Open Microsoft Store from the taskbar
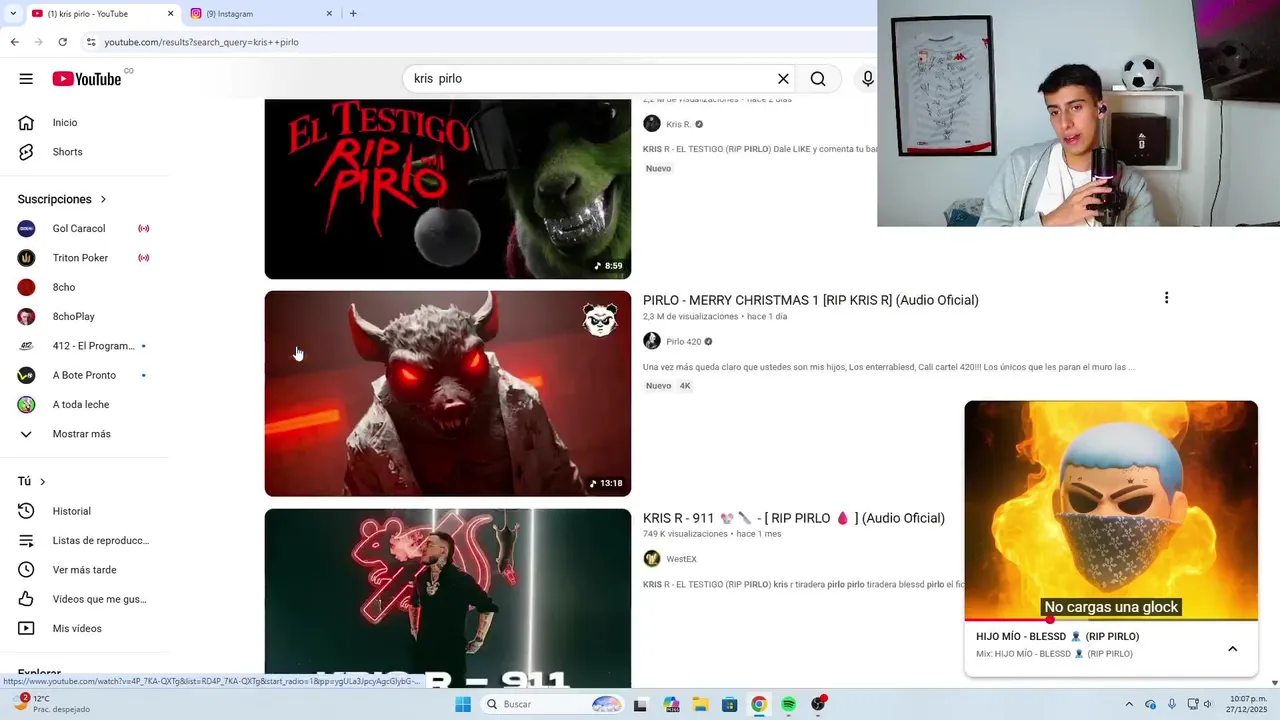This screenshot has width=1280, height=720. (729, 704)
